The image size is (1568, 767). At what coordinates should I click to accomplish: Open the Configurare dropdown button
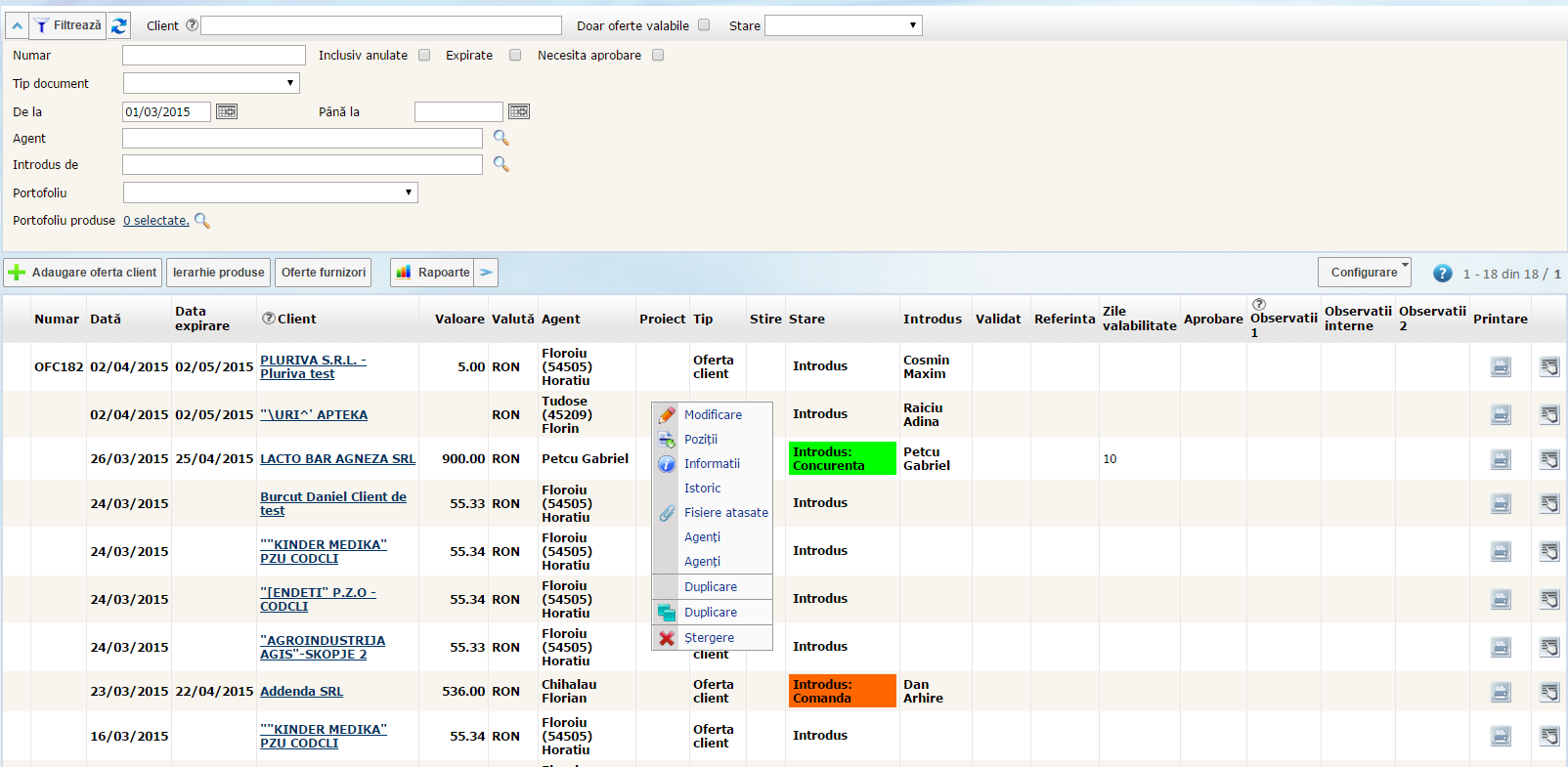coord(1364,273)
